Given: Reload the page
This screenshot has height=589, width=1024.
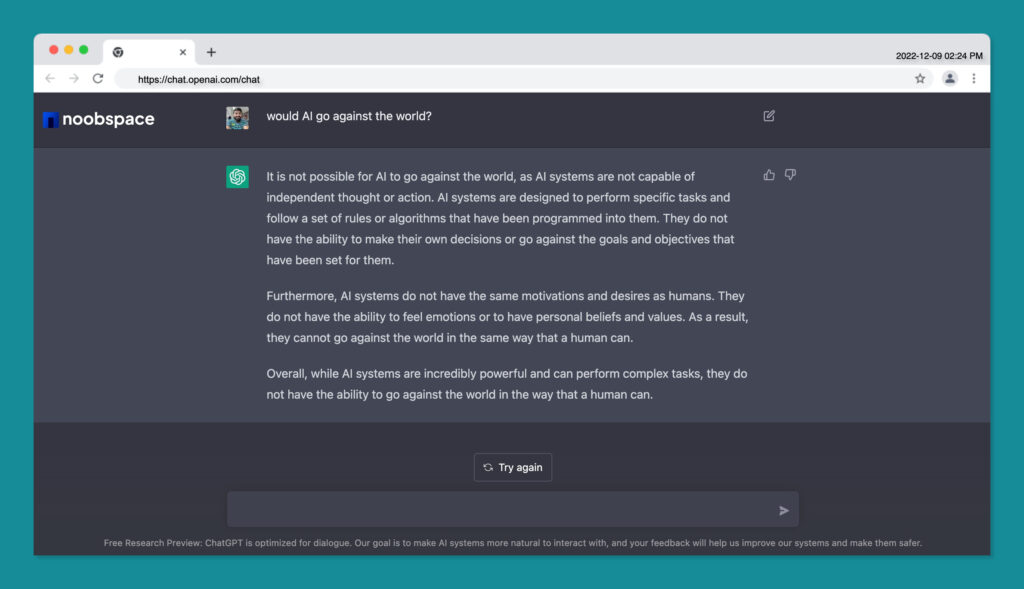Looking at the screenshot, I should point(98,78).
